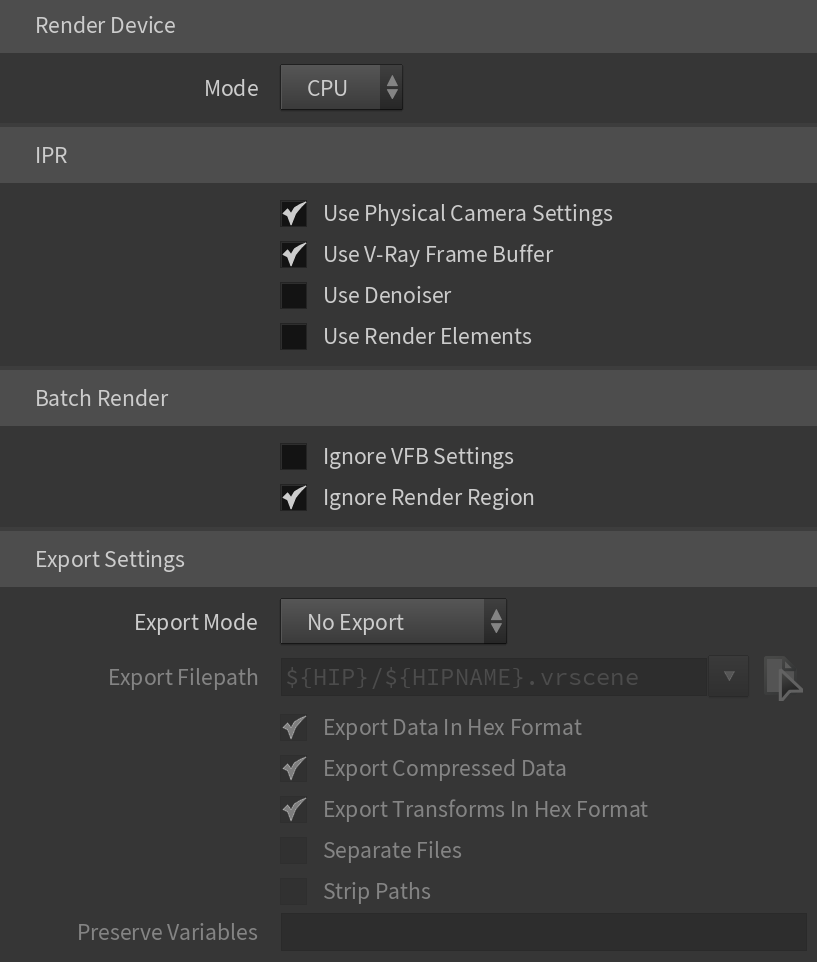Viewport: 817px width, 962px height.
Task: Toggle Export Data In Hex Format
Action: (x=294, y=728)
